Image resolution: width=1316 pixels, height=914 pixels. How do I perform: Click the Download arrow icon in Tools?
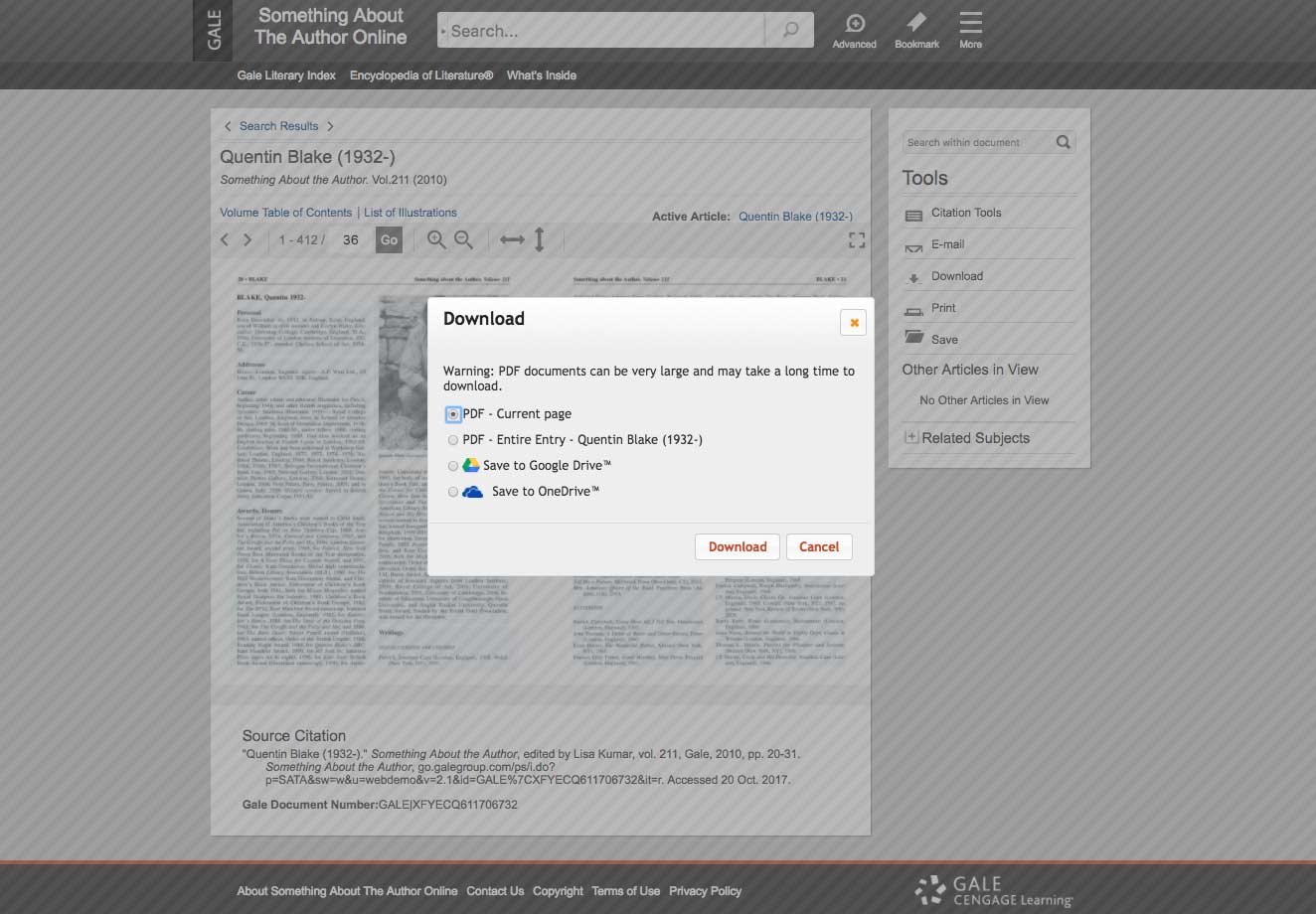913,277
